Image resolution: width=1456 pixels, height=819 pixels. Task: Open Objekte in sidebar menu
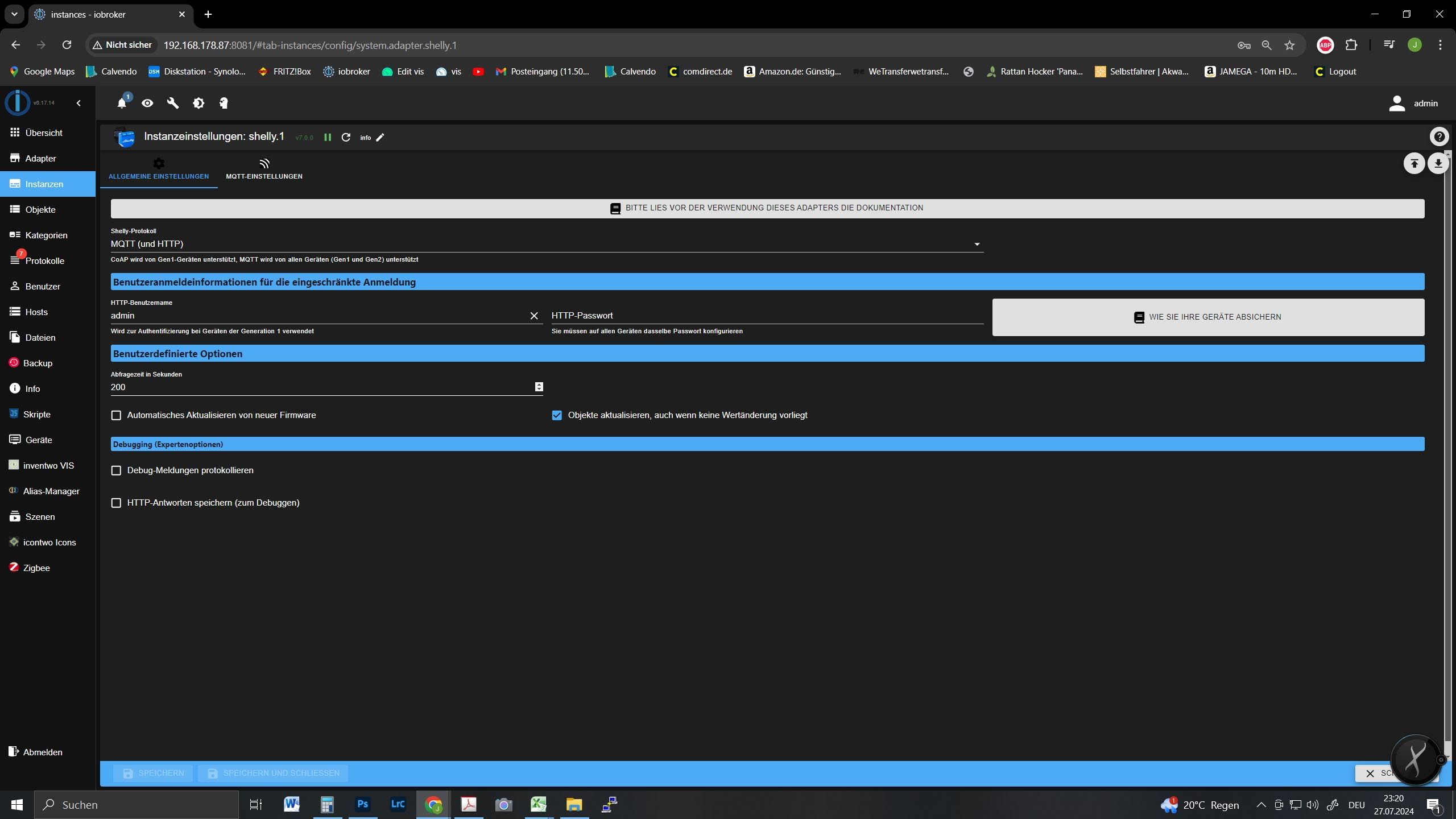[40, 209]
